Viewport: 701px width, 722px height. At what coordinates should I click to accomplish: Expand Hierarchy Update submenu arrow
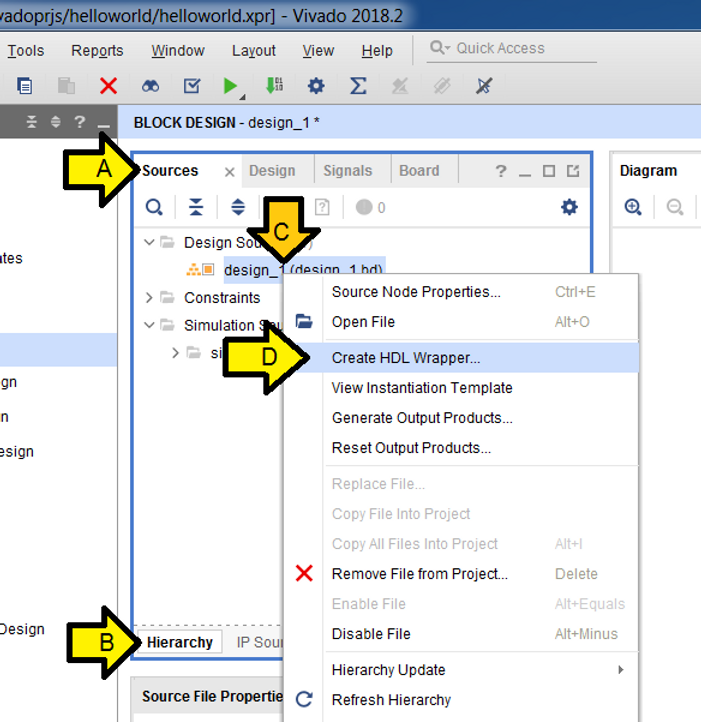click(621, 670)
